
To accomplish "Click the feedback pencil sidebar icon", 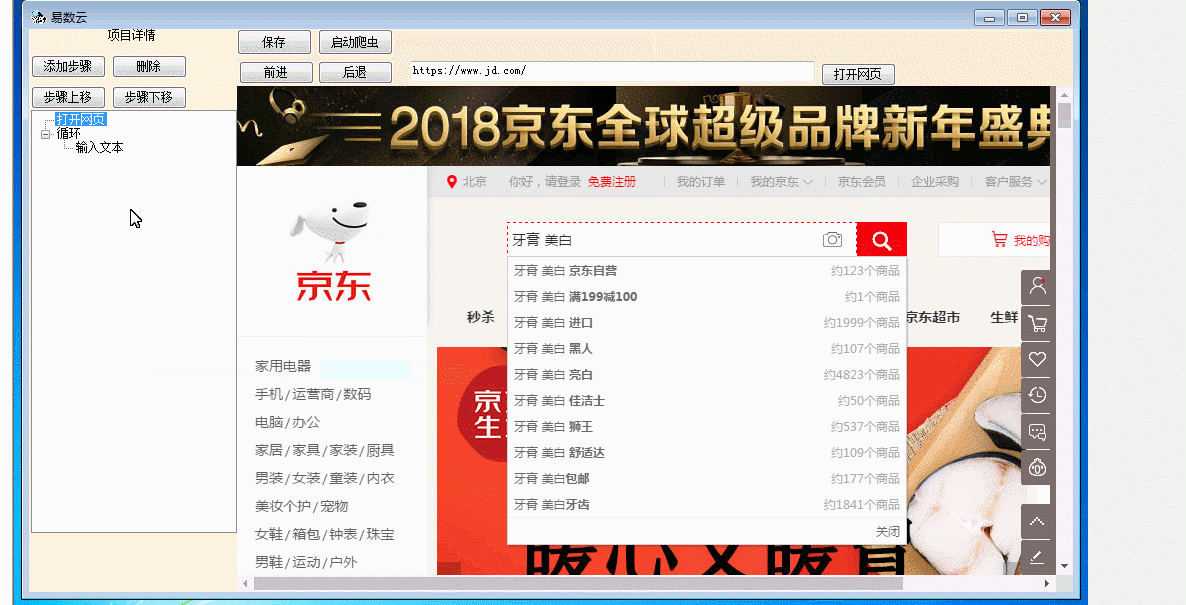I will [1037, 558].
